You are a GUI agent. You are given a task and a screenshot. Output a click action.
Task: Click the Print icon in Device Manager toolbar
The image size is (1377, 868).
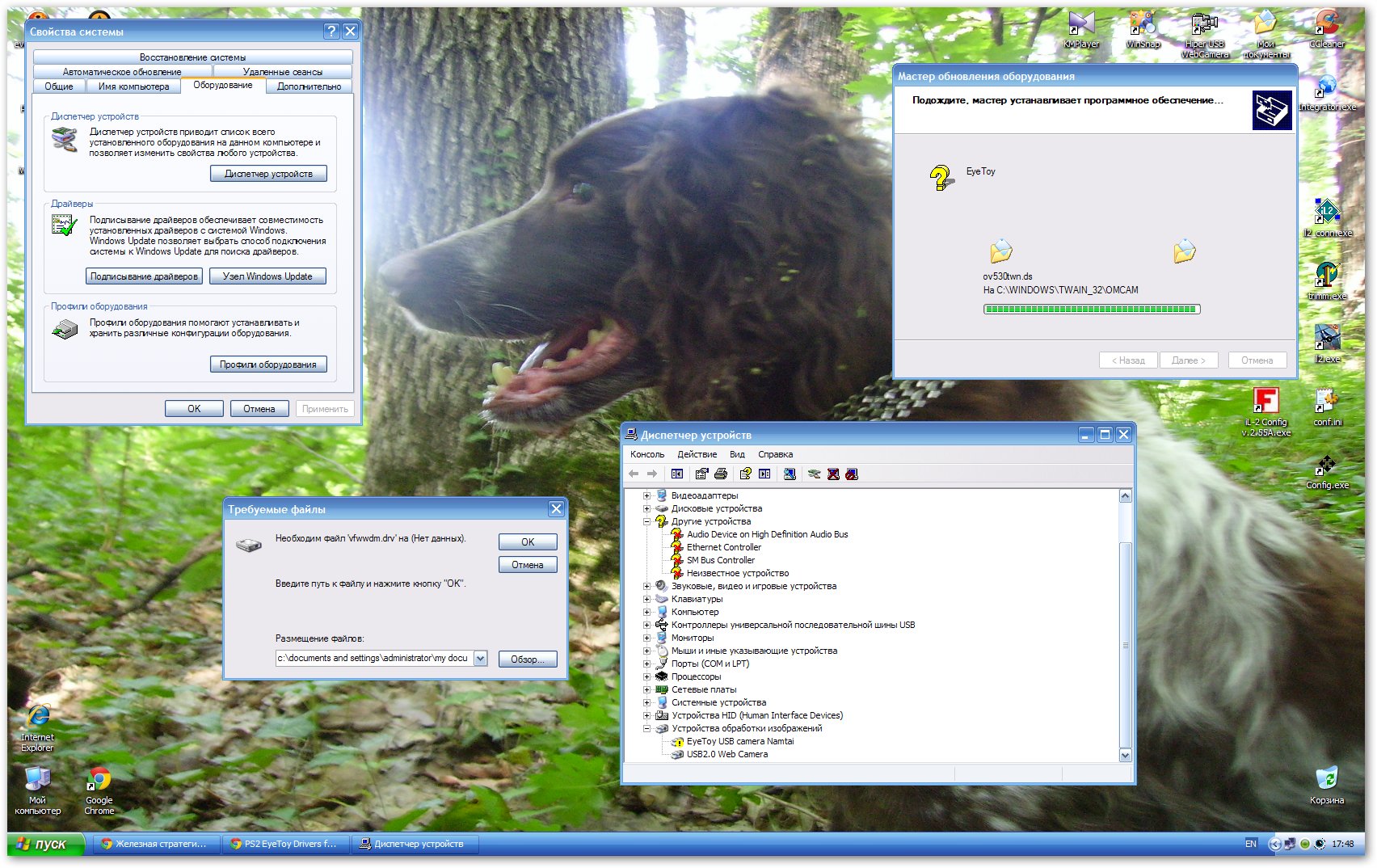tap(721, 474)
